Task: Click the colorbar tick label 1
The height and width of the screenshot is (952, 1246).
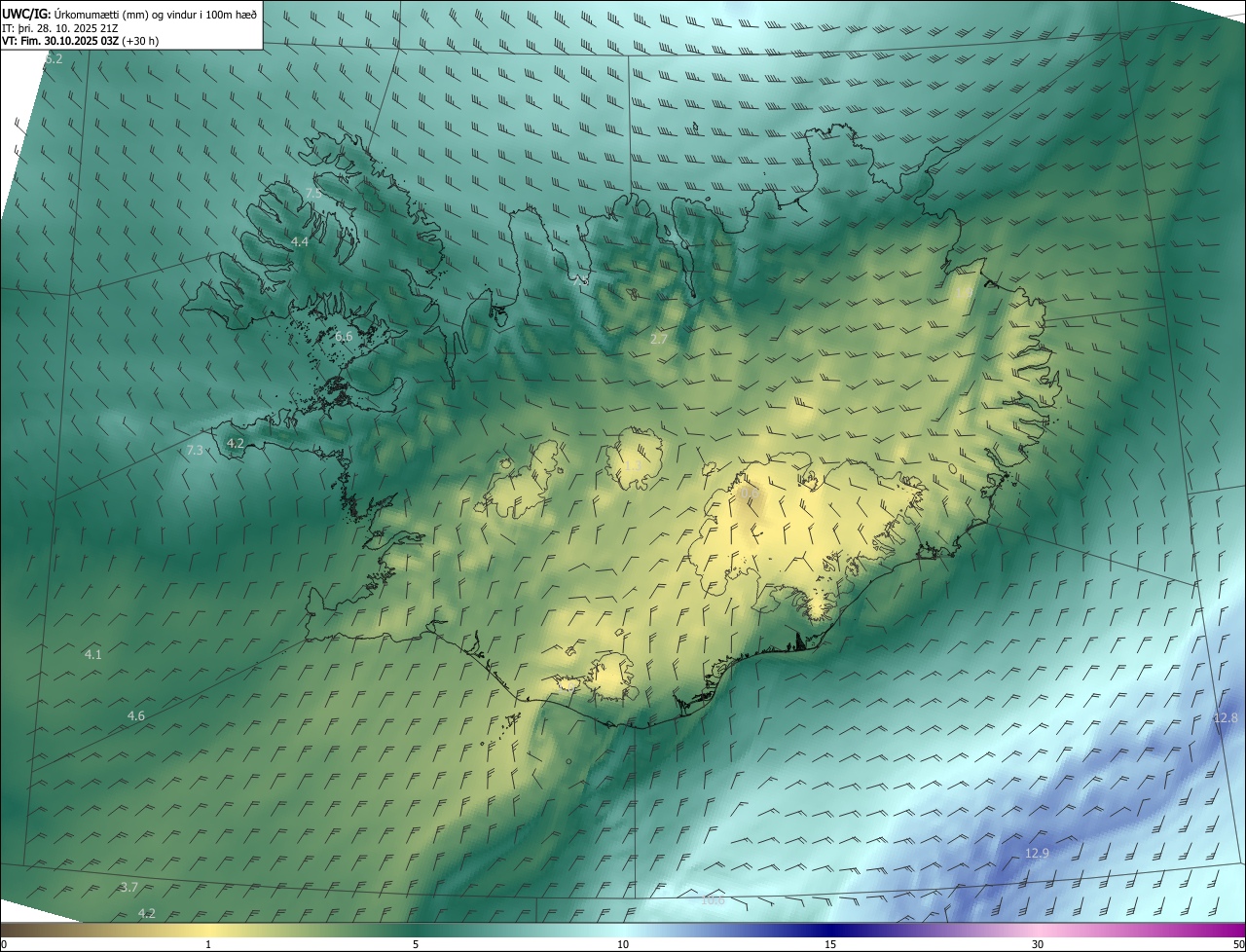Action: 208,945
